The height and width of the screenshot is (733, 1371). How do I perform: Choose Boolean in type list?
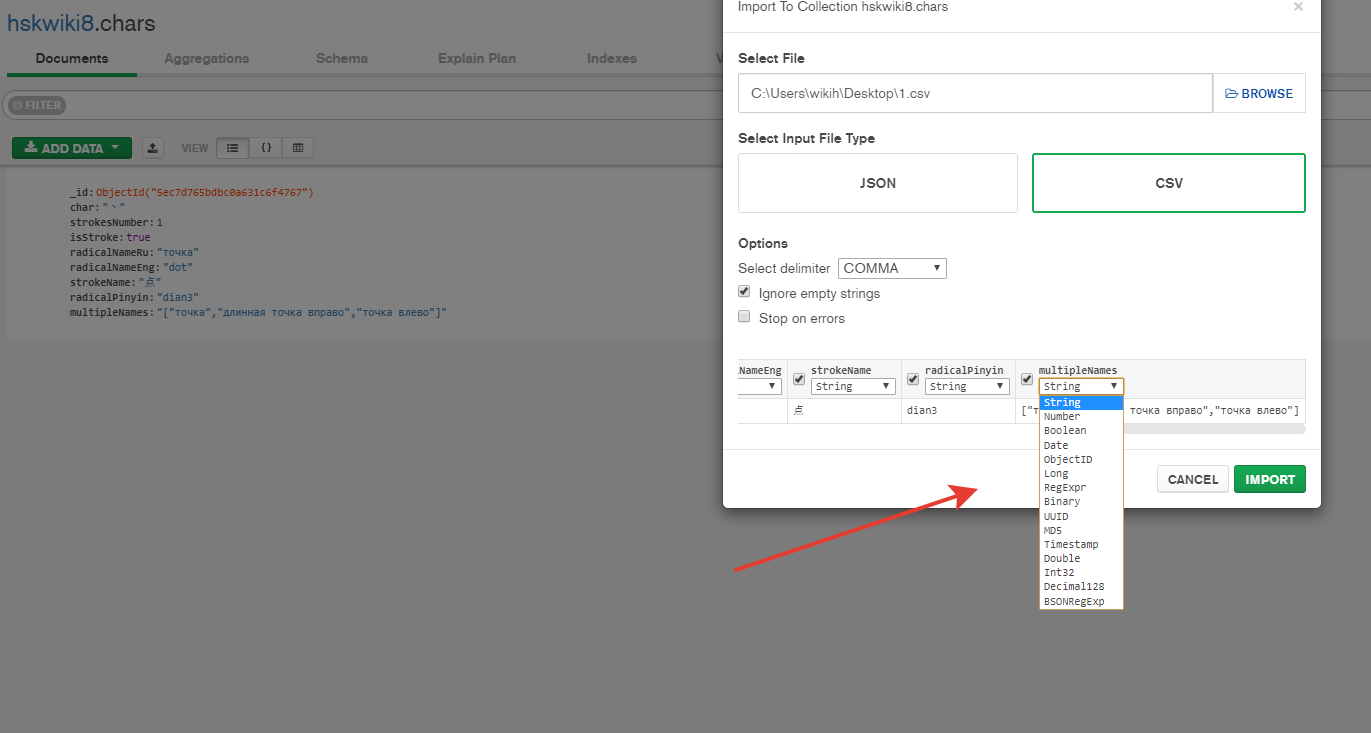click(x=1081, y=430)
